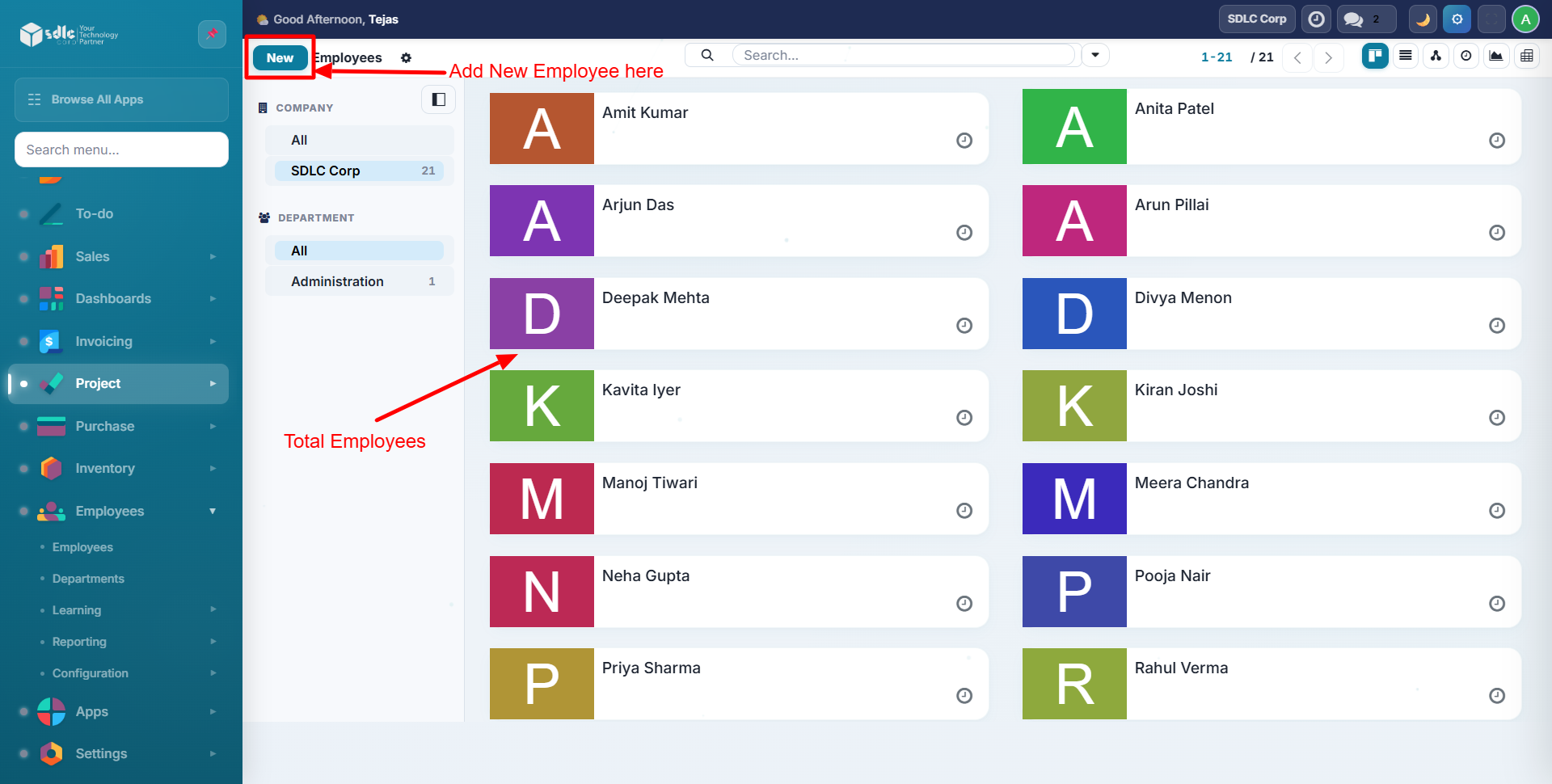The width and height of the screenshot is (1552, 784).
Task: Open the Departments submenu item
Action: click(88, 579)
